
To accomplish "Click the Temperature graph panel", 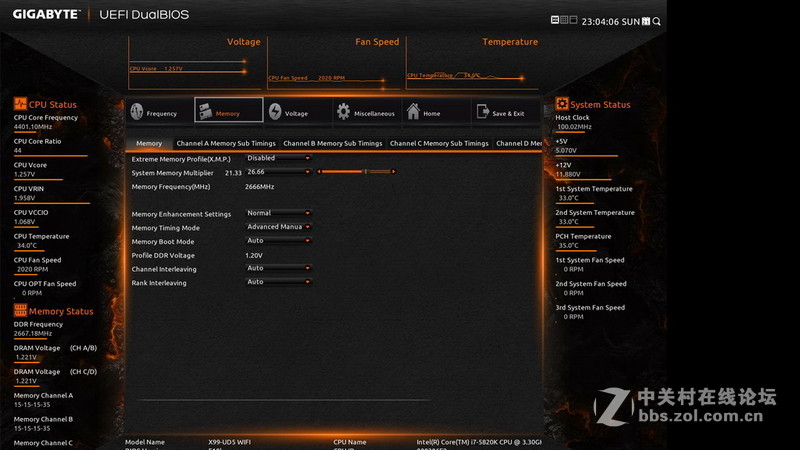I will click(x=472, y=63).
